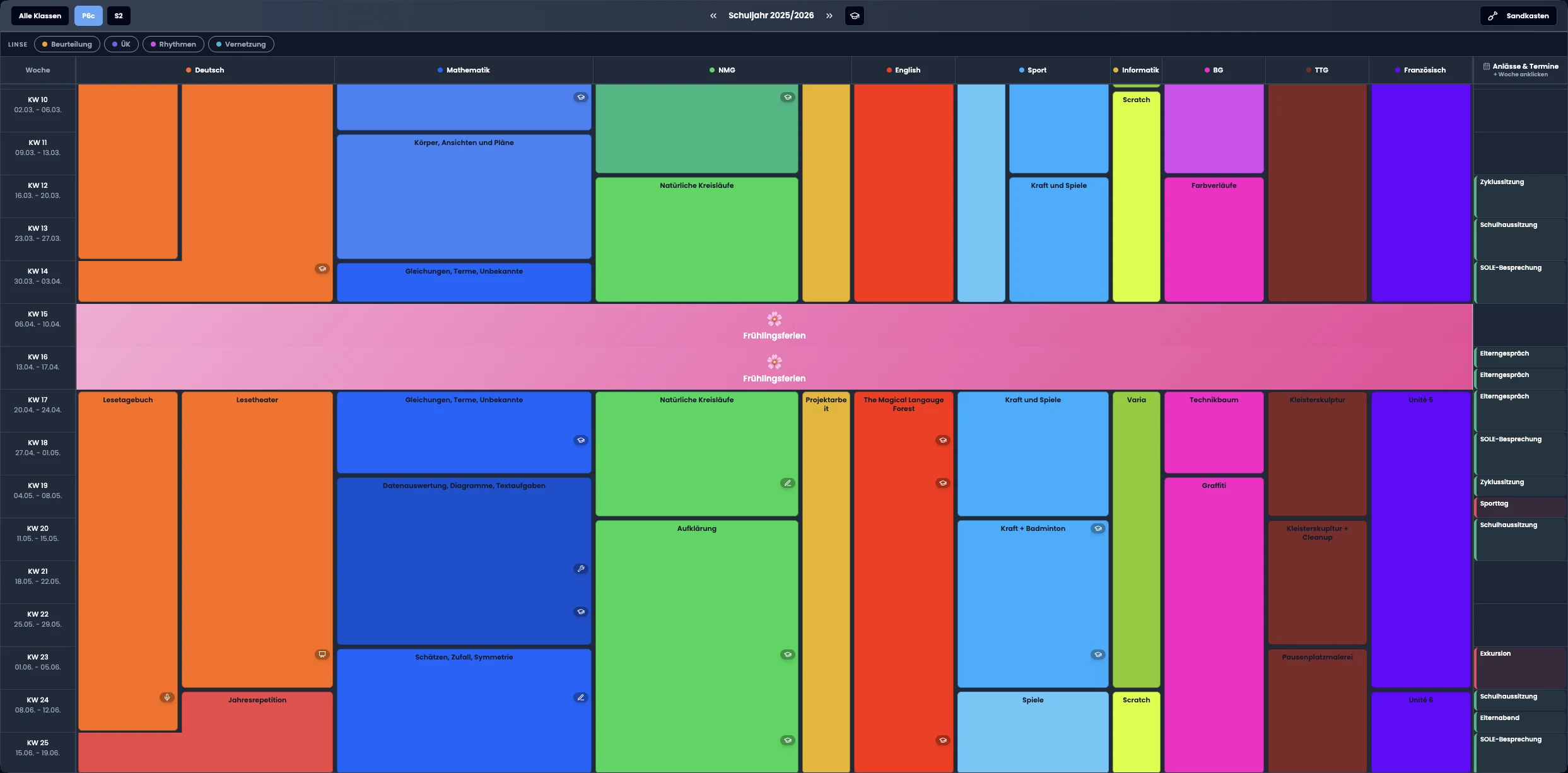Switch to the Alle Klassen tab
The height and width of the screenshot is (773, 1568).
tap(40, 16)
